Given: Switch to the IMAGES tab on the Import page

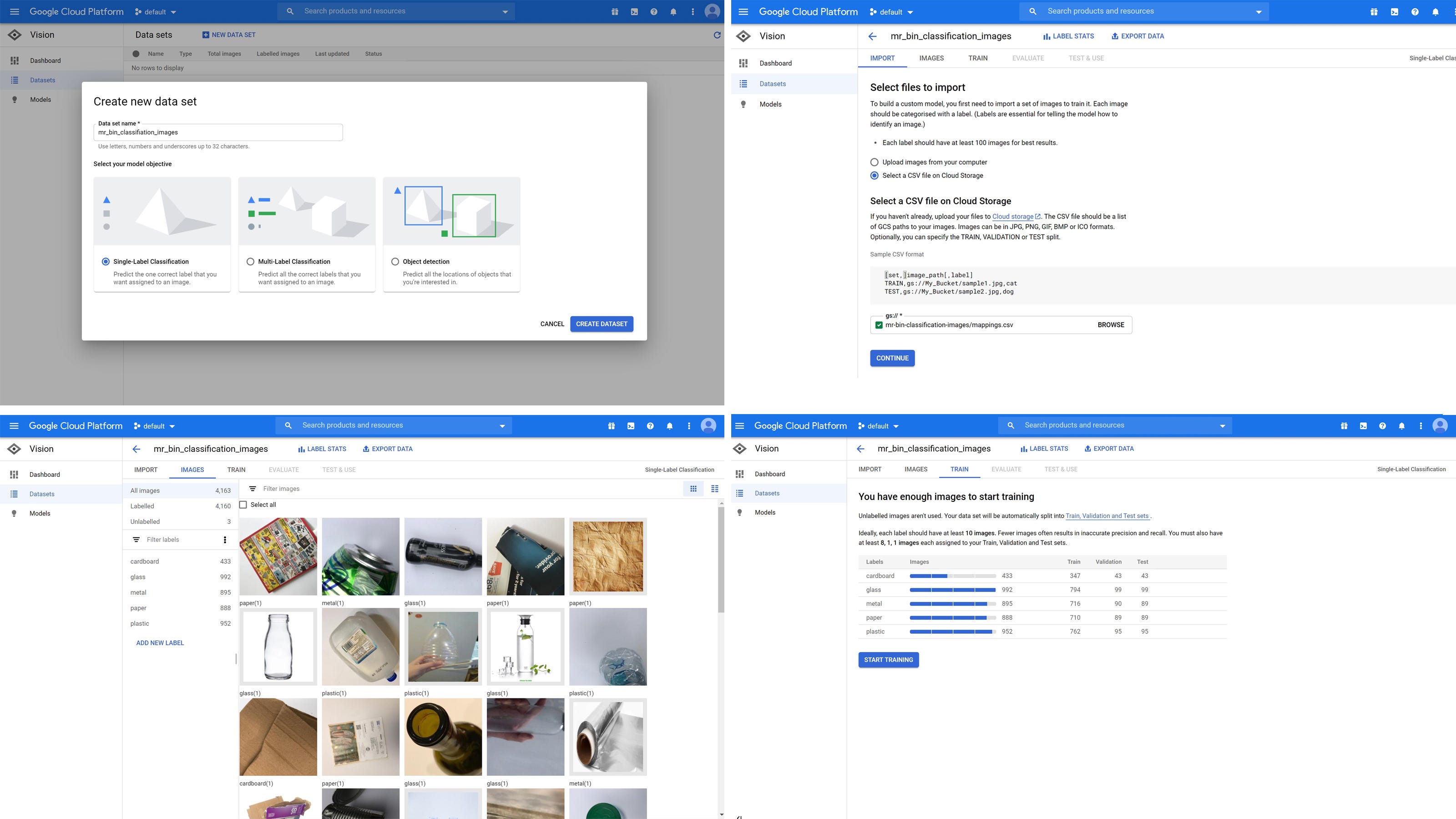Looking at the screenshot, I should pos(931,58).
